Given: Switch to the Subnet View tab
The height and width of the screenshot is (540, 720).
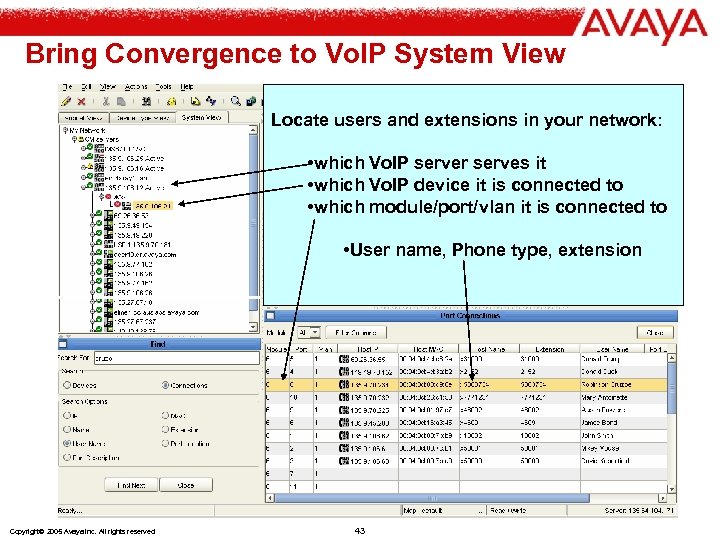Looking at the screenshot, I should (x=84, y=118).
